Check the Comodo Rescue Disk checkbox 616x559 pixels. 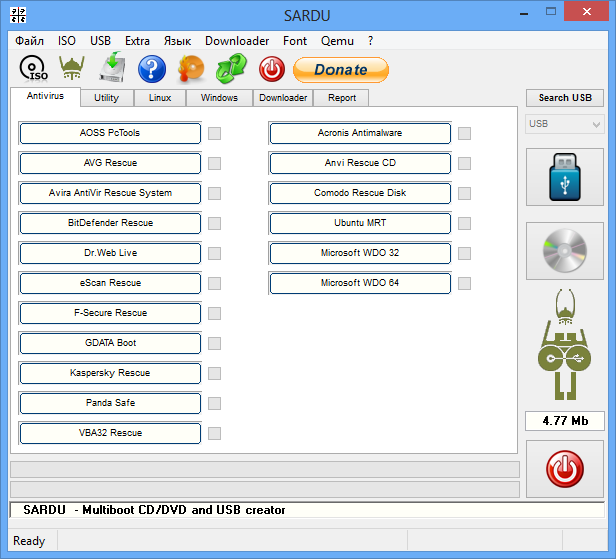[464, 193]
